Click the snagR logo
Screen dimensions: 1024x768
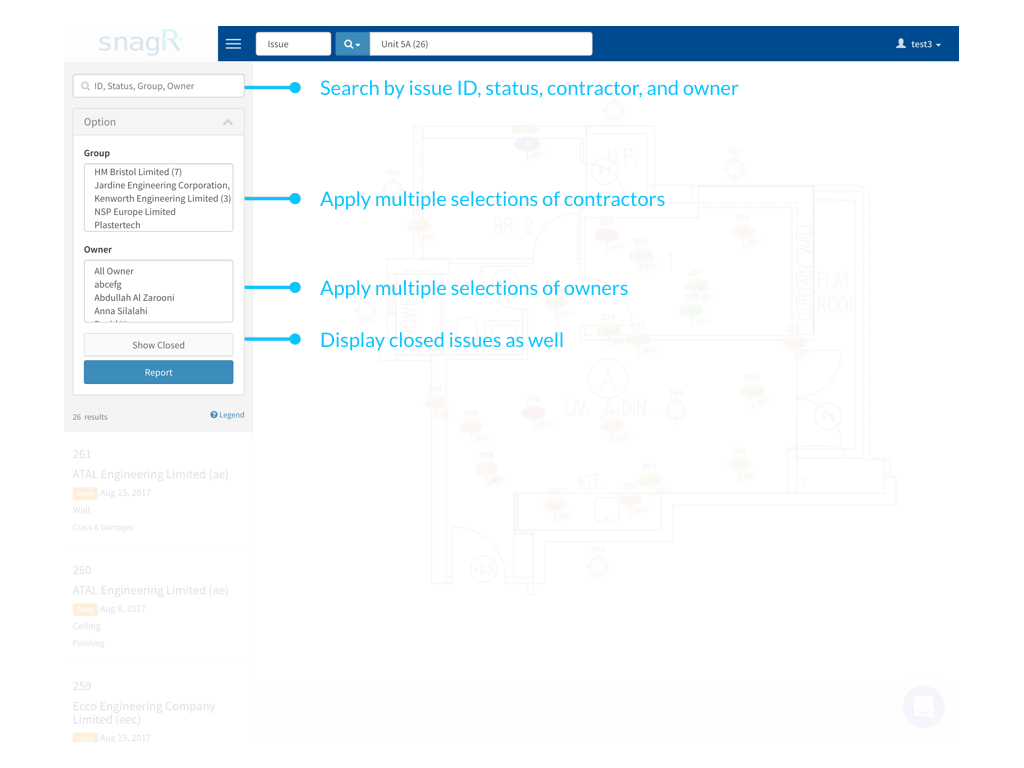[140, 42]
